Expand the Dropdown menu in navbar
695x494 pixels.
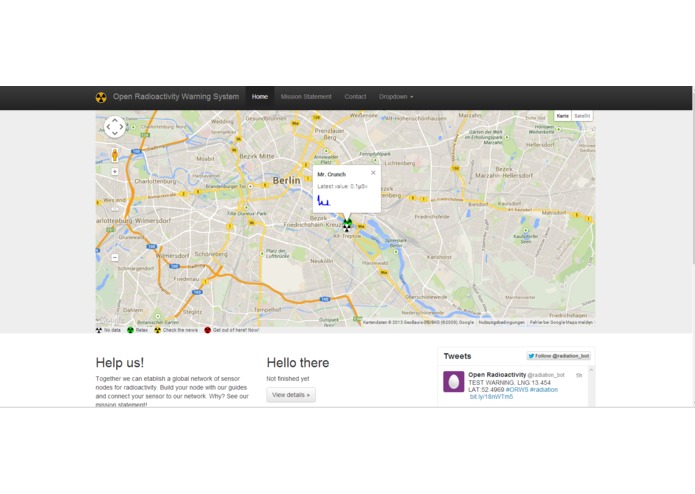click(396, 97)
